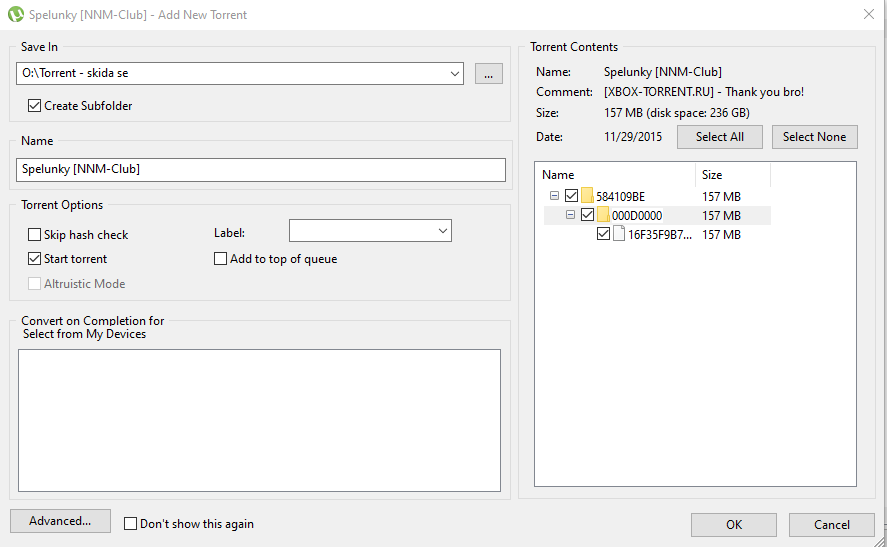The width and height of the screenshot is (887, 547).
Task: Select the 000D0000 folder row name
Action: pyautogui.click(x=637, y=216)
